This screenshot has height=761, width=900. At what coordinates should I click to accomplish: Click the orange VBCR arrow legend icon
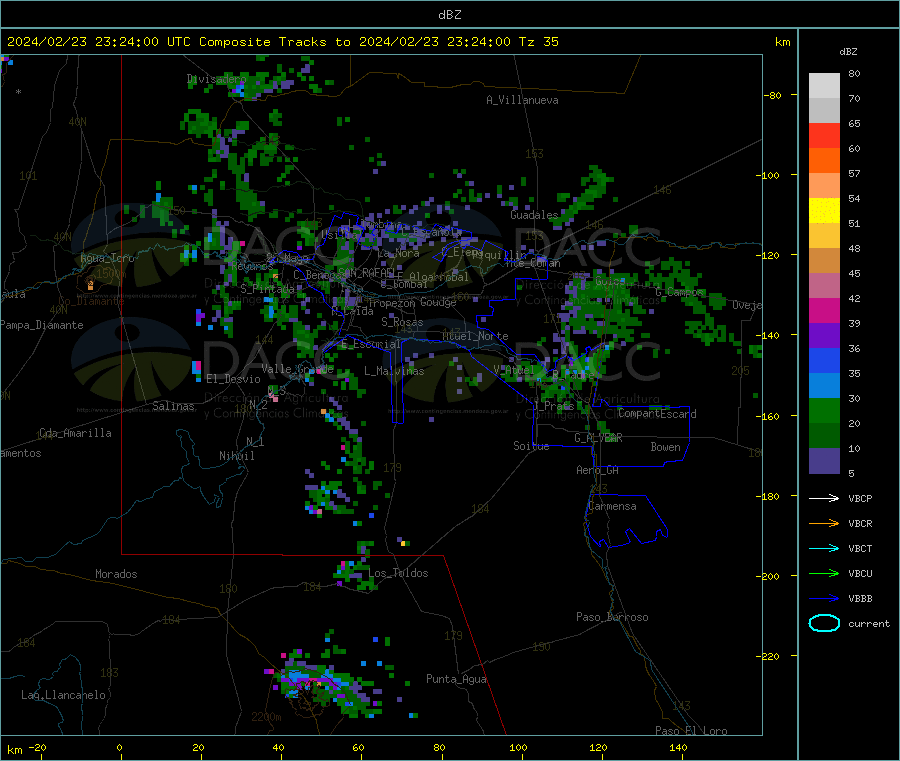(x=824, y=523)
